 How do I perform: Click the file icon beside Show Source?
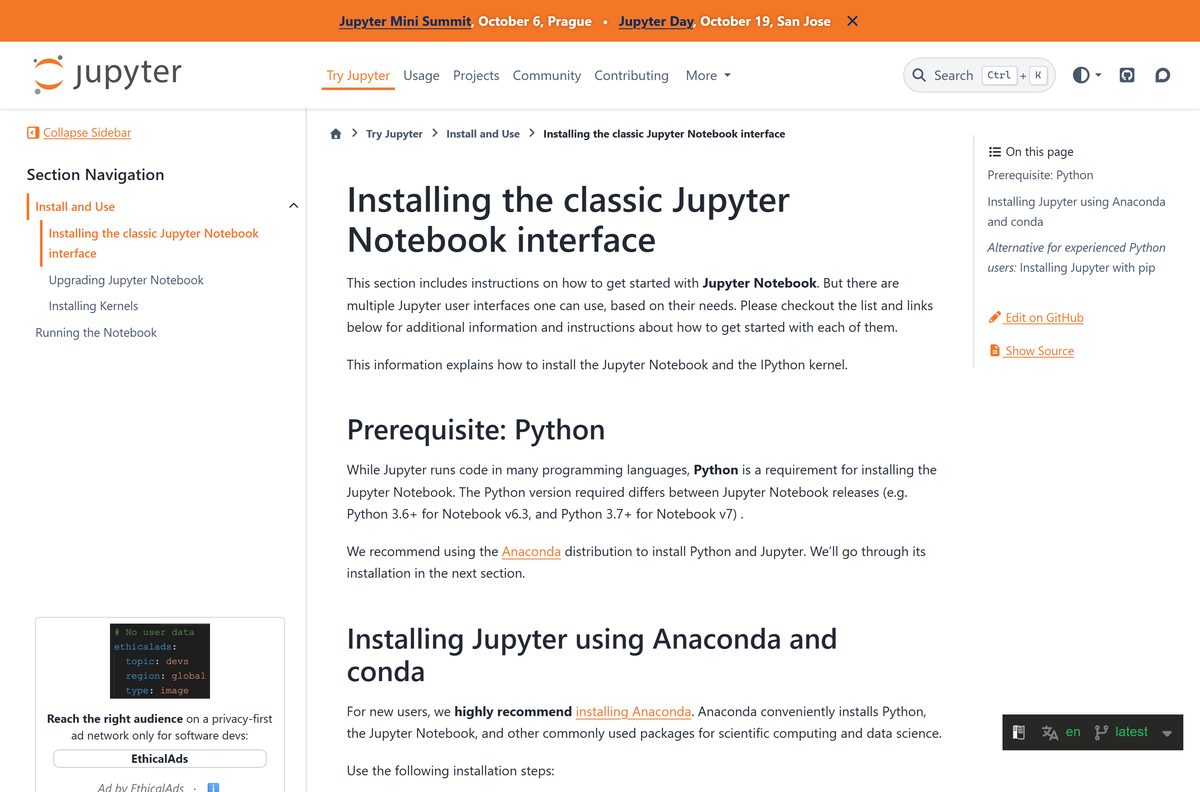tap(994, 351)
